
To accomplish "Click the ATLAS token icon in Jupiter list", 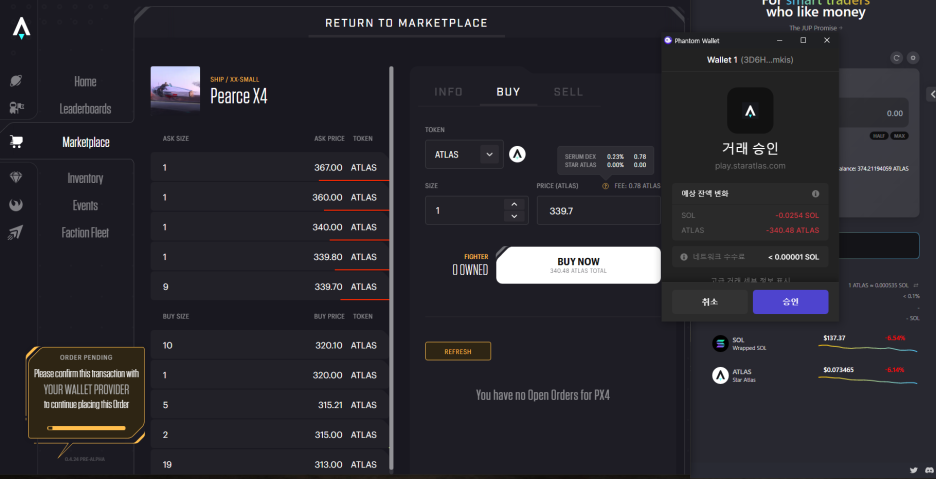I will (721, 375).
